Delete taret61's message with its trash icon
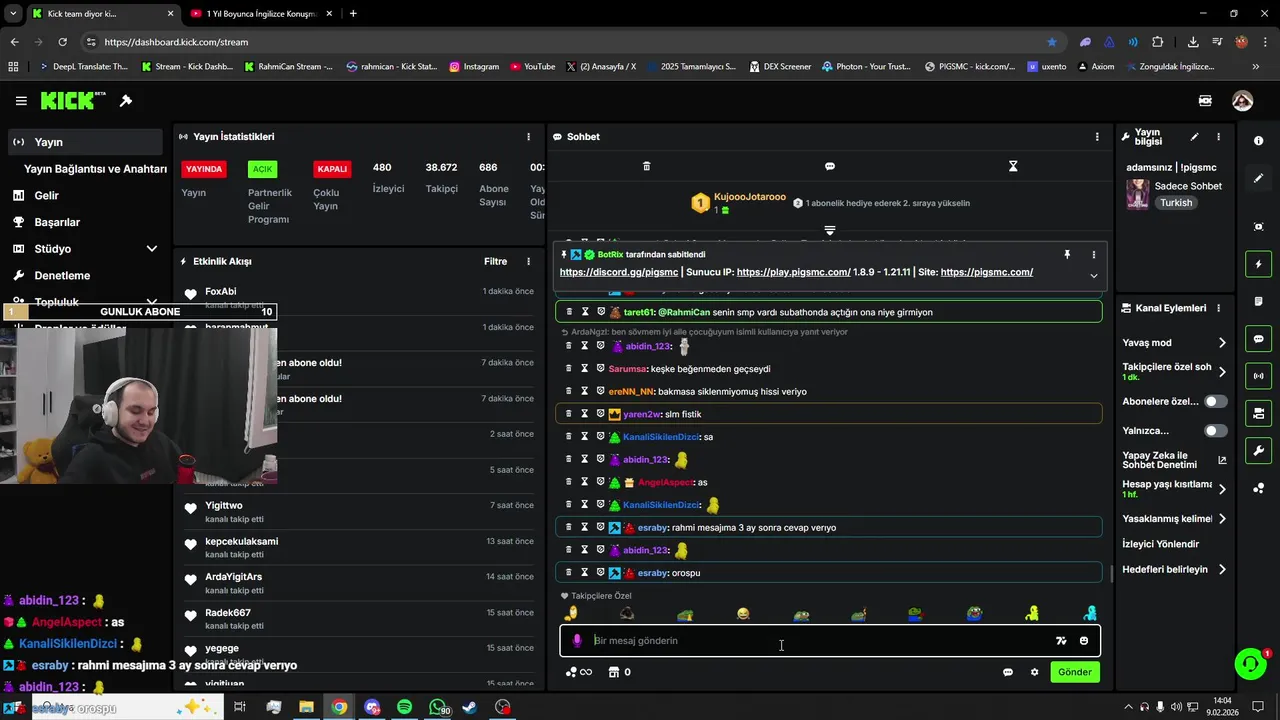 (x=569, y=312)
